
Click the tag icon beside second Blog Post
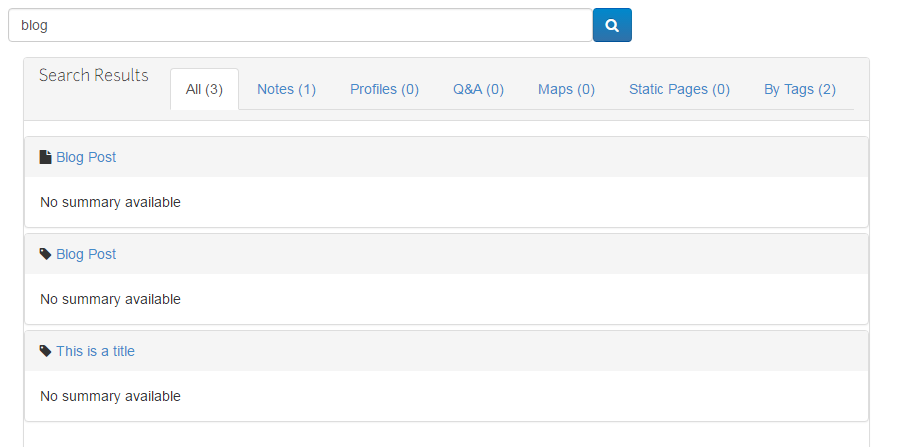pos(45,254)
